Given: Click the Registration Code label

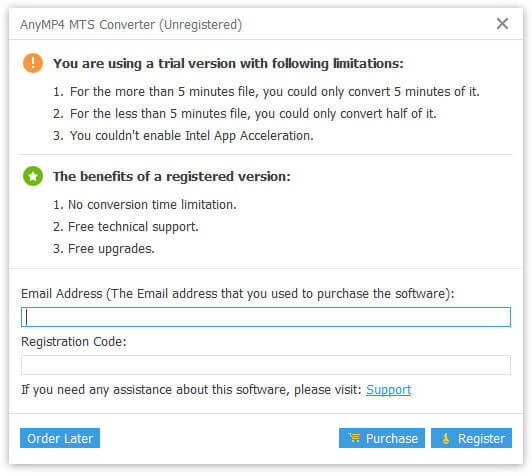Looking at the screenshot, I should pyautogui.click(x=74, y=342).
